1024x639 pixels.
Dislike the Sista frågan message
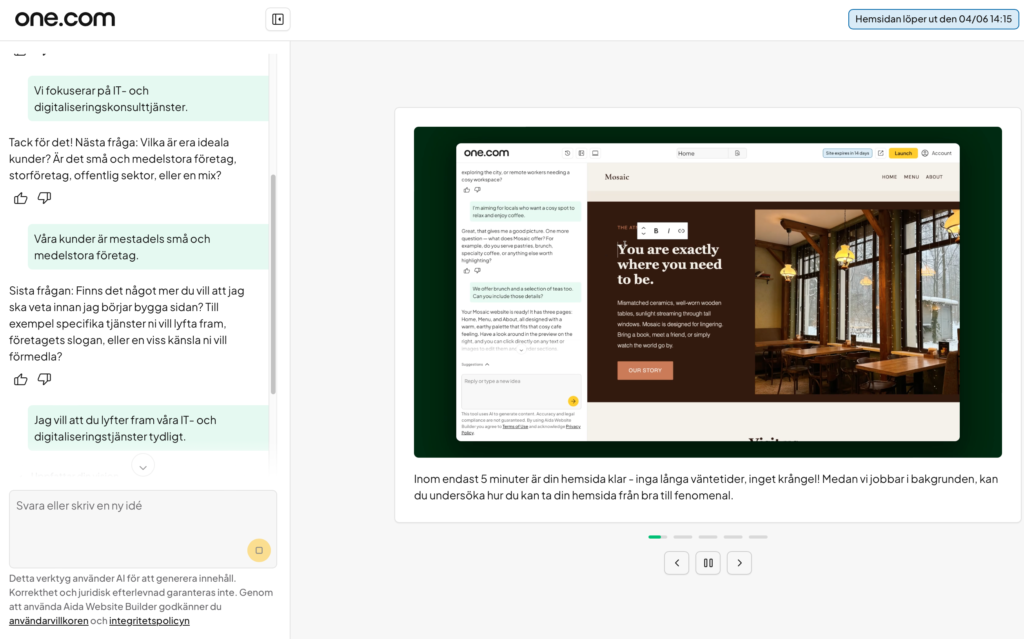click(x=44, y=379)
